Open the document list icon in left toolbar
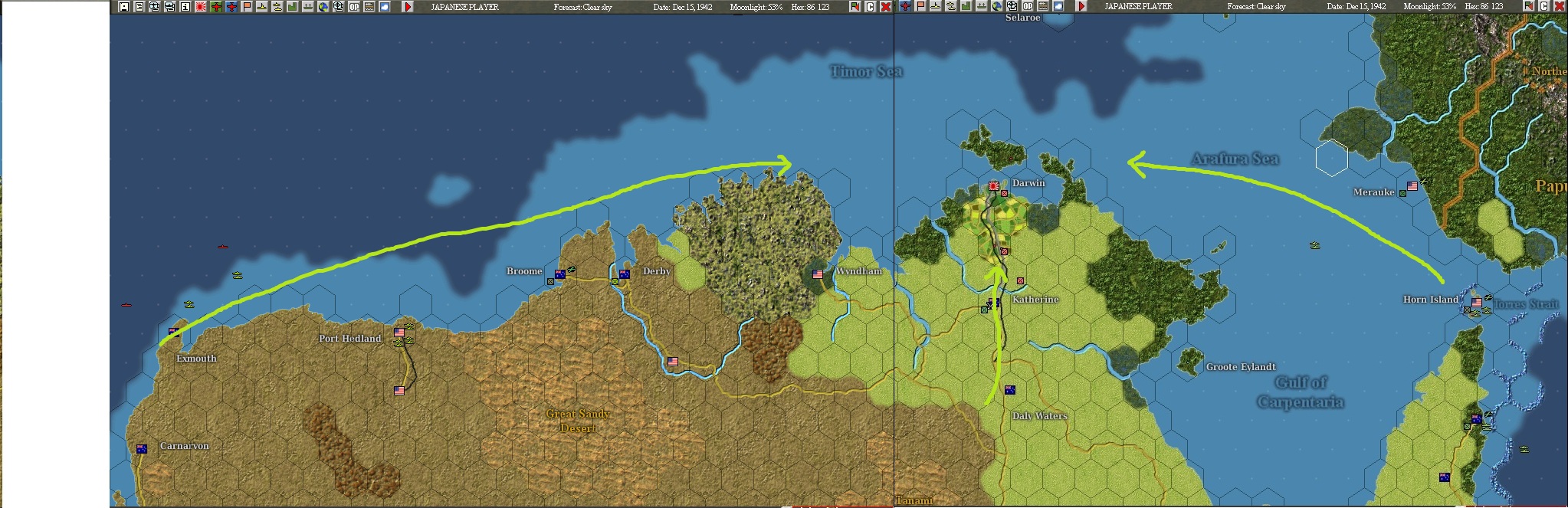This screenshot has height=508, width=1568. (139, 7)
